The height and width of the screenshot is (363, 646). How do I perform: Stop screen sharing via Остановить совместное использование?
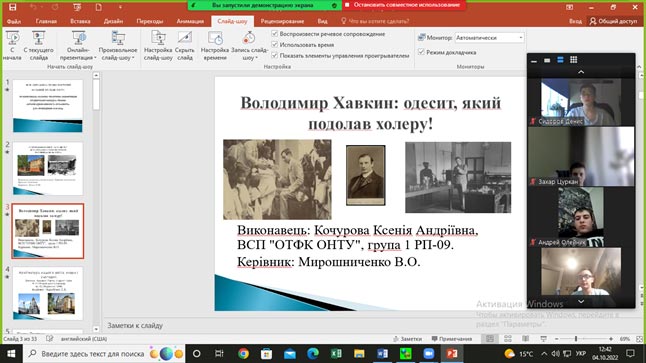pyautogui.click(x=404, y=5)
